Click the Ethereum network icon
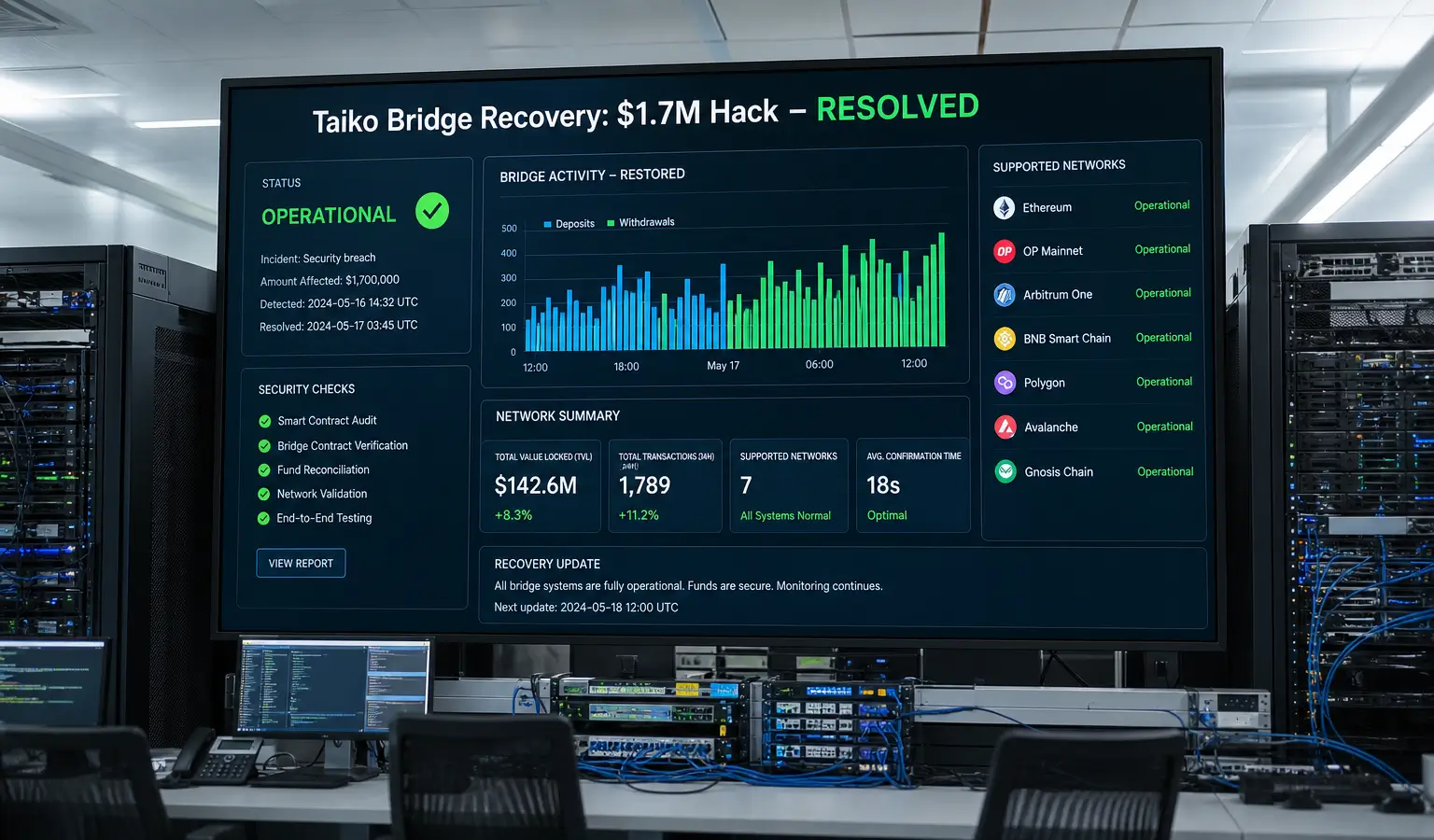Viewport: 1434px width, 840px height. click(x=1004, y=207)
